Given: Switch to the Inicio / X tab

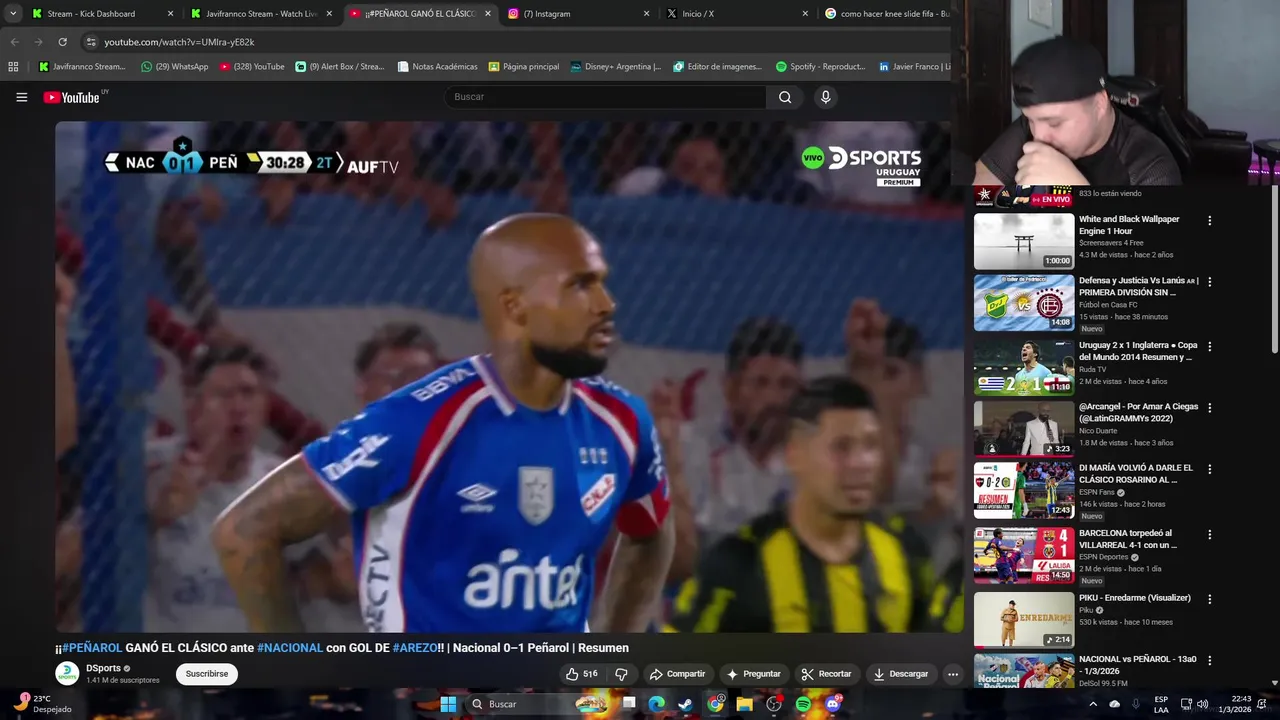Looking at the screenshot, I should (x=738, y=14).
